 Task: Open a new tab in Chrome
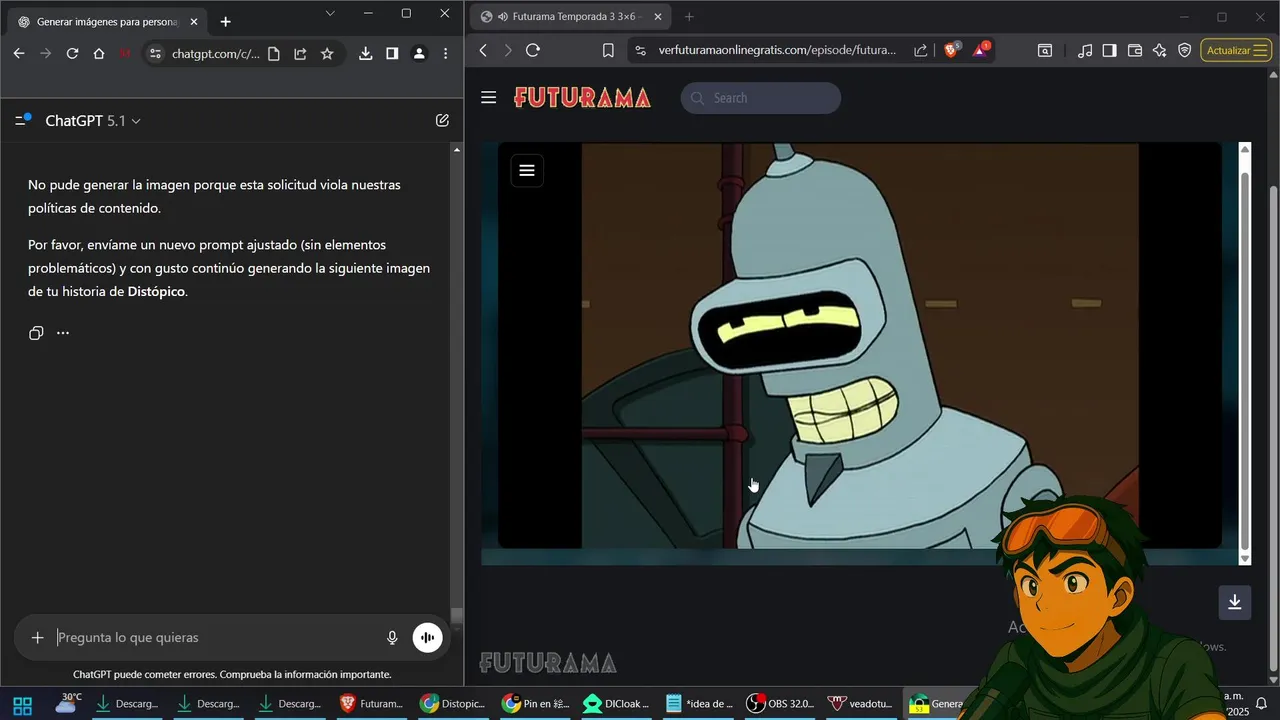point(225,21)
